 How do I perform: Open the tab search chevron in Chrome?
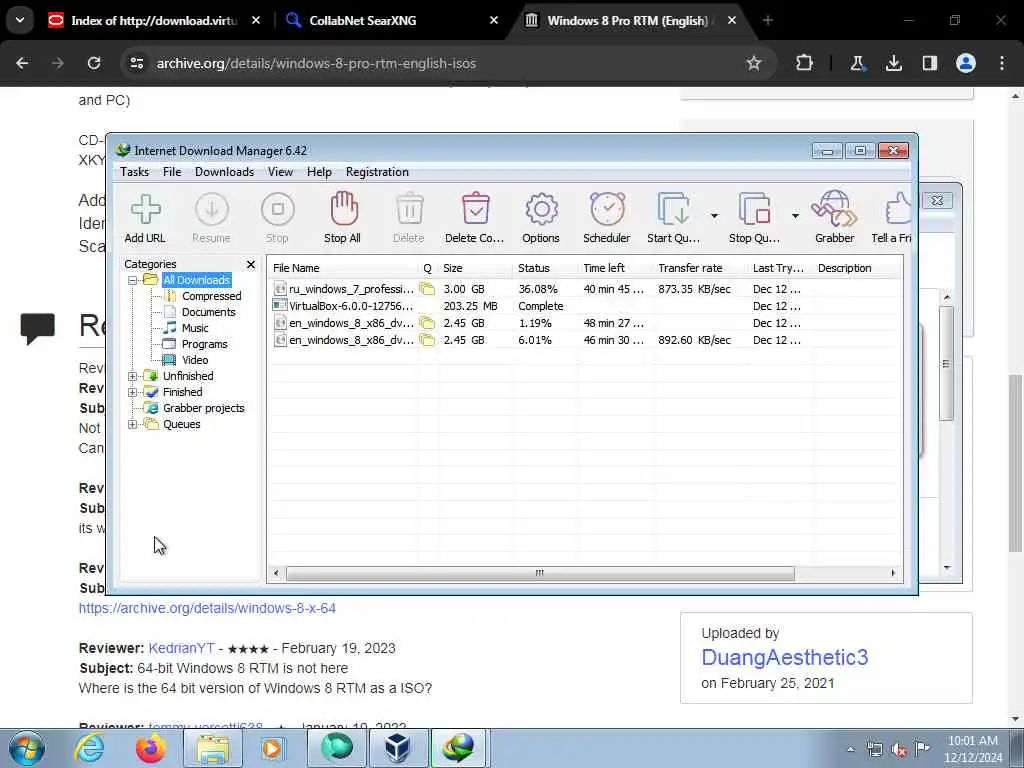(x=20, y=20)
